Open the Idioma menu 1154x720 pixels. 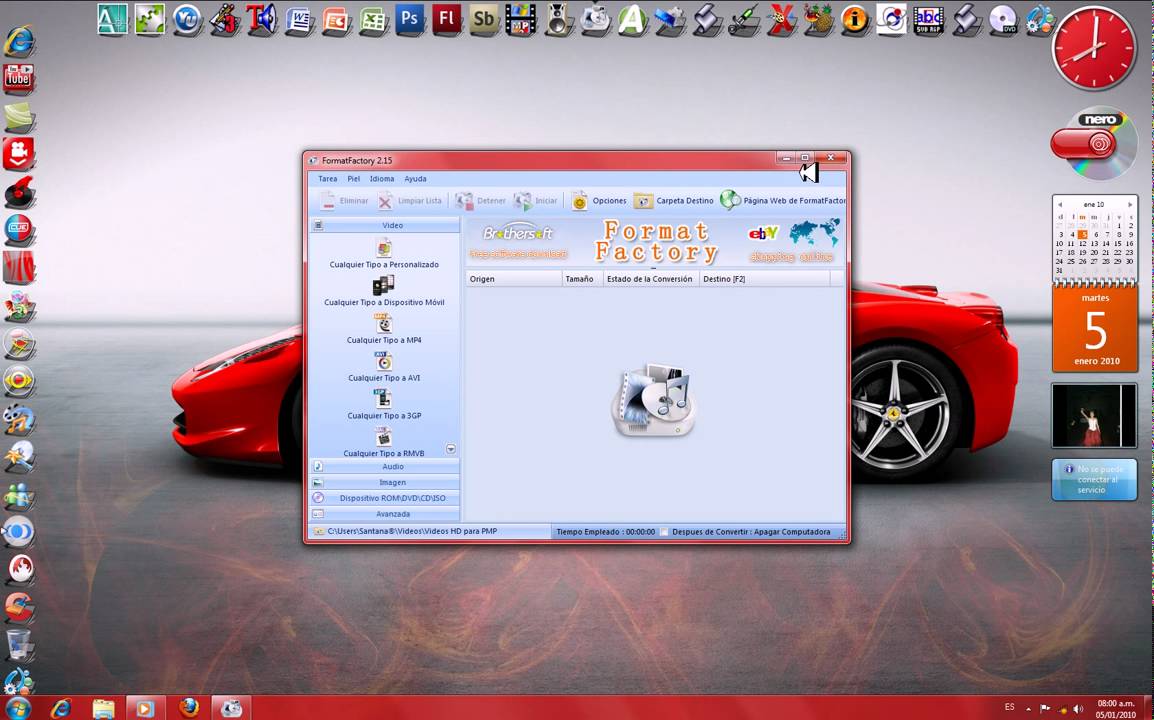click(x=382, y=179)
